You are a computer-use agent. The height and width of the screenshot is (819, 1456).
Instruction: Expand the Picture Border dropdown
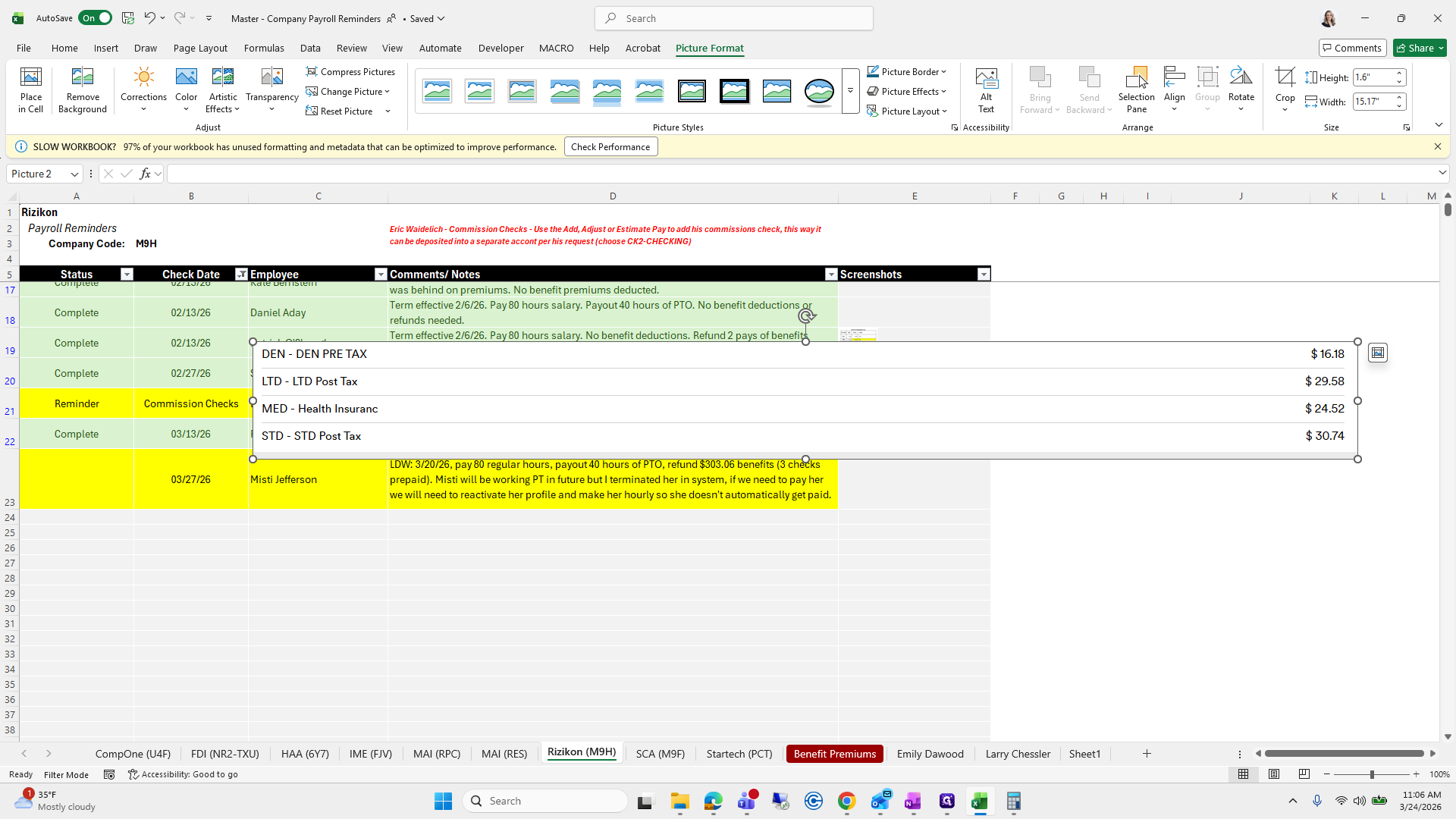[943, 72]
